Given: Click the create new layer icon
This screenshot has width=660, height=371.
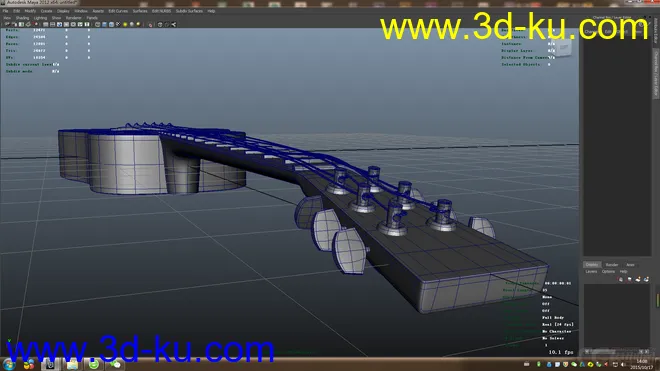Looking at the screenshot, I should click(638, 279).
